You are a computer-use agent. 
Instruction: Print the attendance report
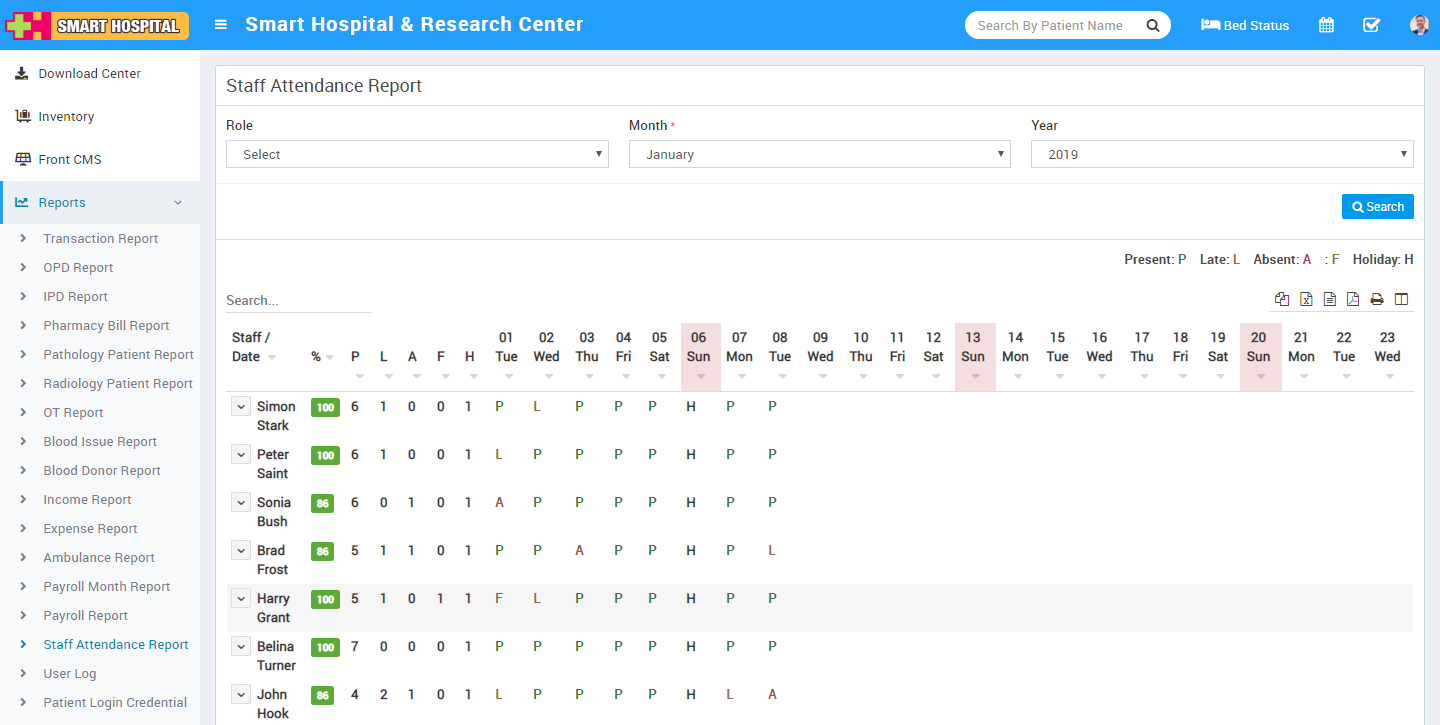point(1377,299)
